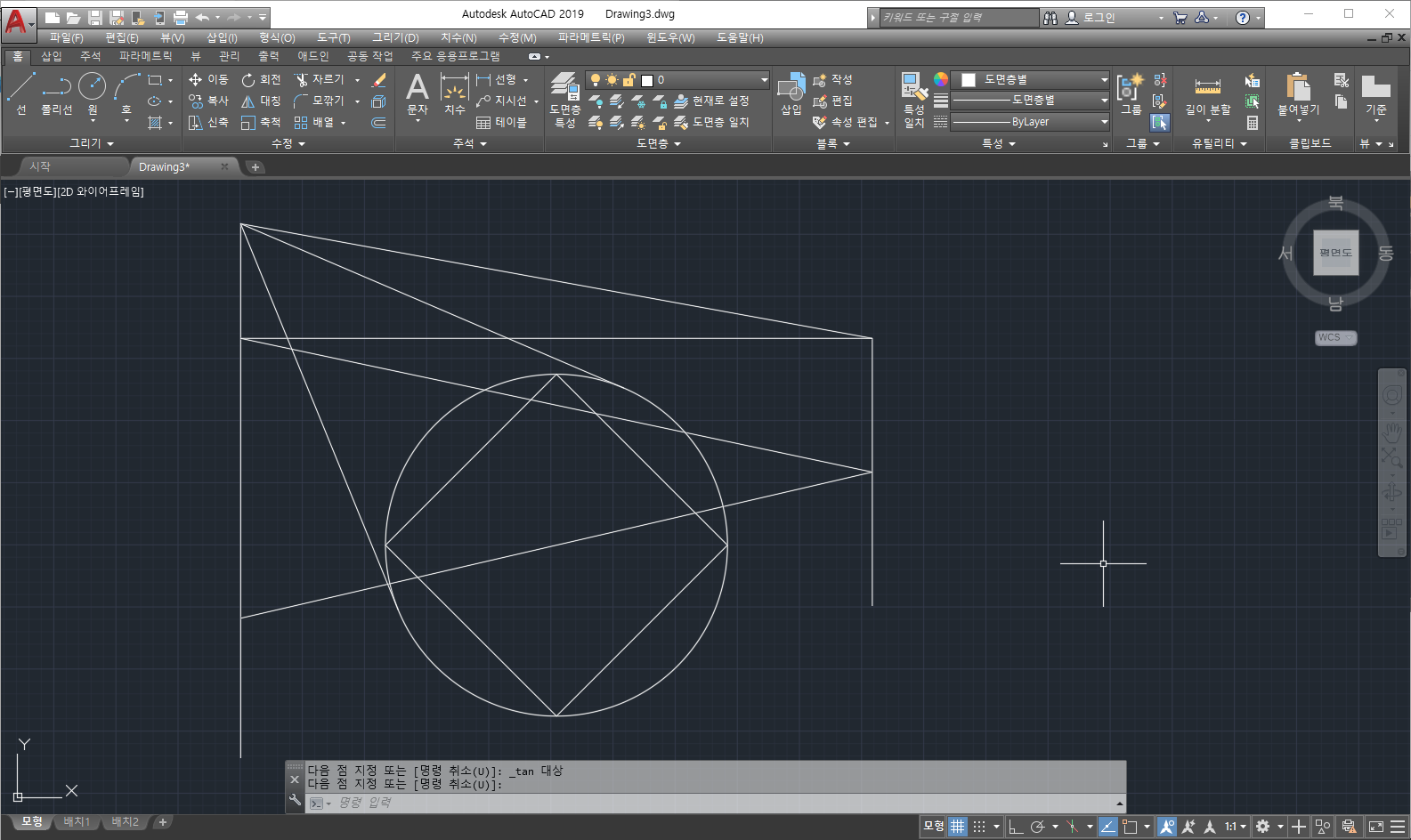
Task: Open the WCS coordinate system dropdown
Action: [1335, 337]
